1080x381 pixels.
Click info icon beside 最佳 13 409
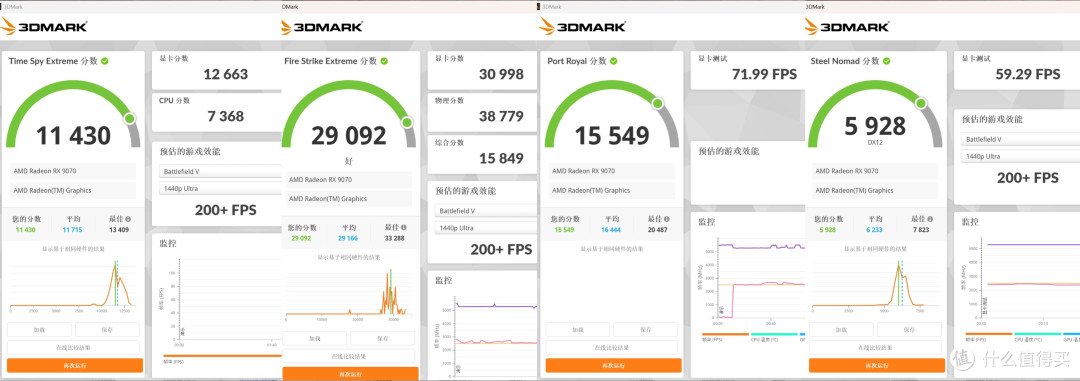[x=128, y=218]
